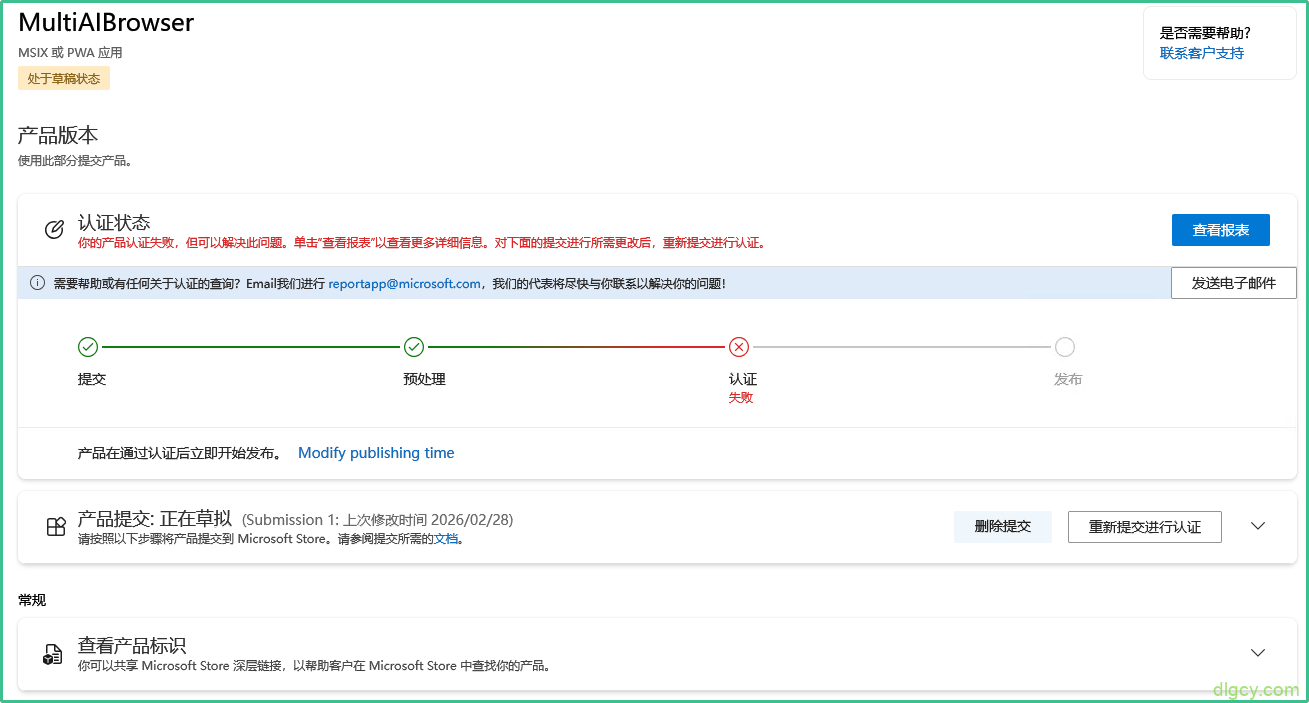Open the Modify publishing time link

tap(376, 452)
